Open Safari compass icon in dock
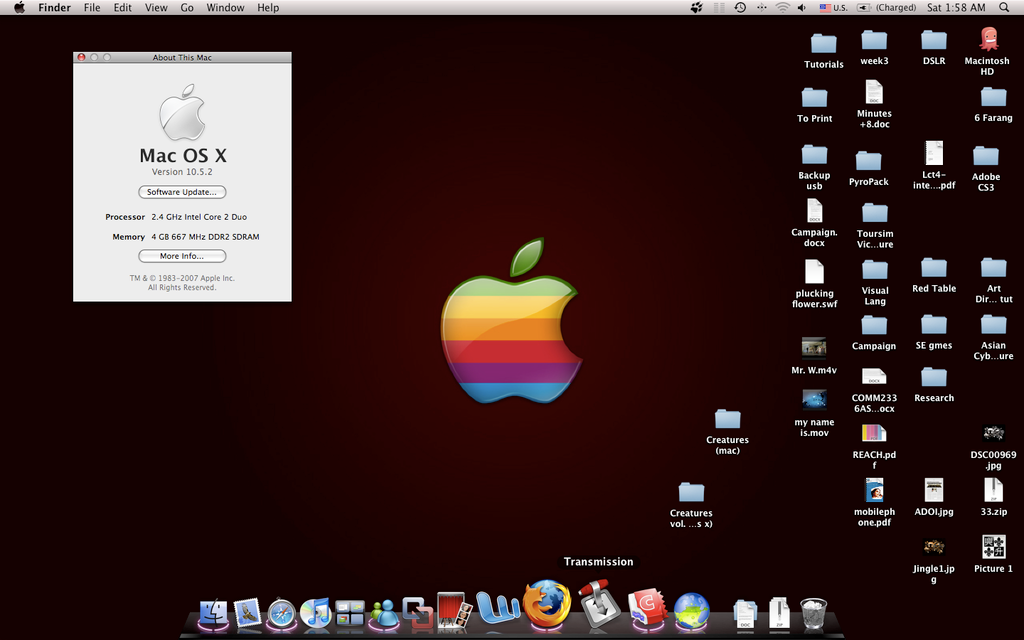Screen dimensions: 1024x640 [x=281, y=612]
